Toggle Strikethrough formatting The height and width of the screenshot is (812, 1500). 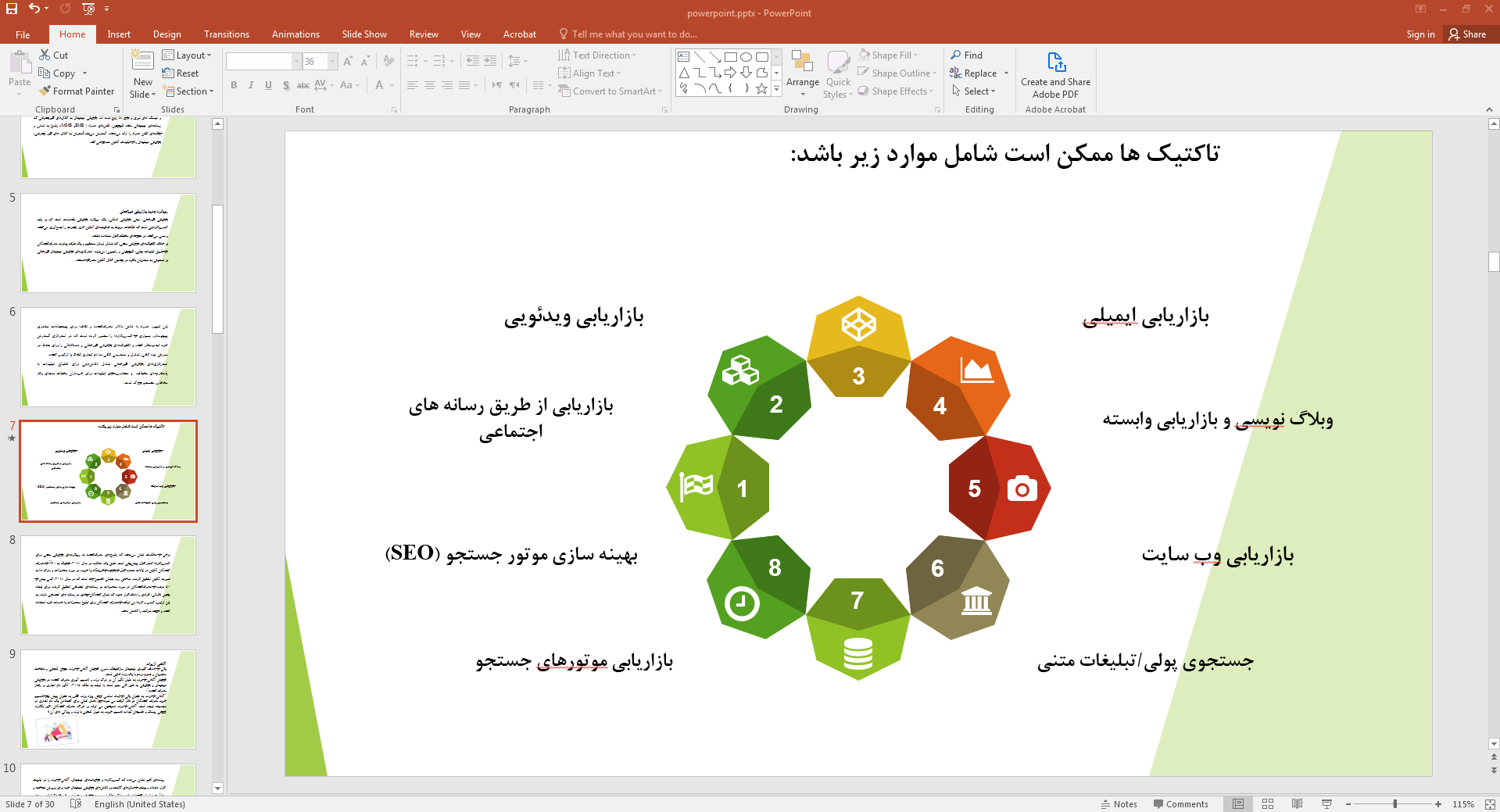coord(303,85)
